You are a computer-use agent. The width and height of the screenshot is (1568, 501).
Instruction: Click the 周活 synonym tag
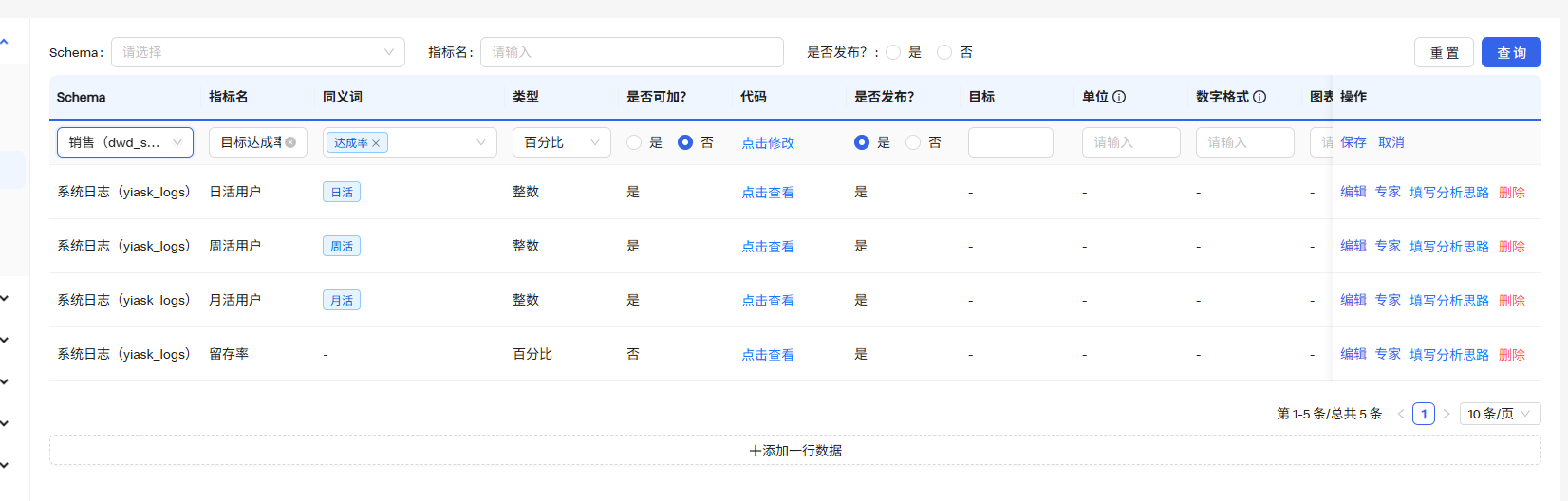click(342, 247)
